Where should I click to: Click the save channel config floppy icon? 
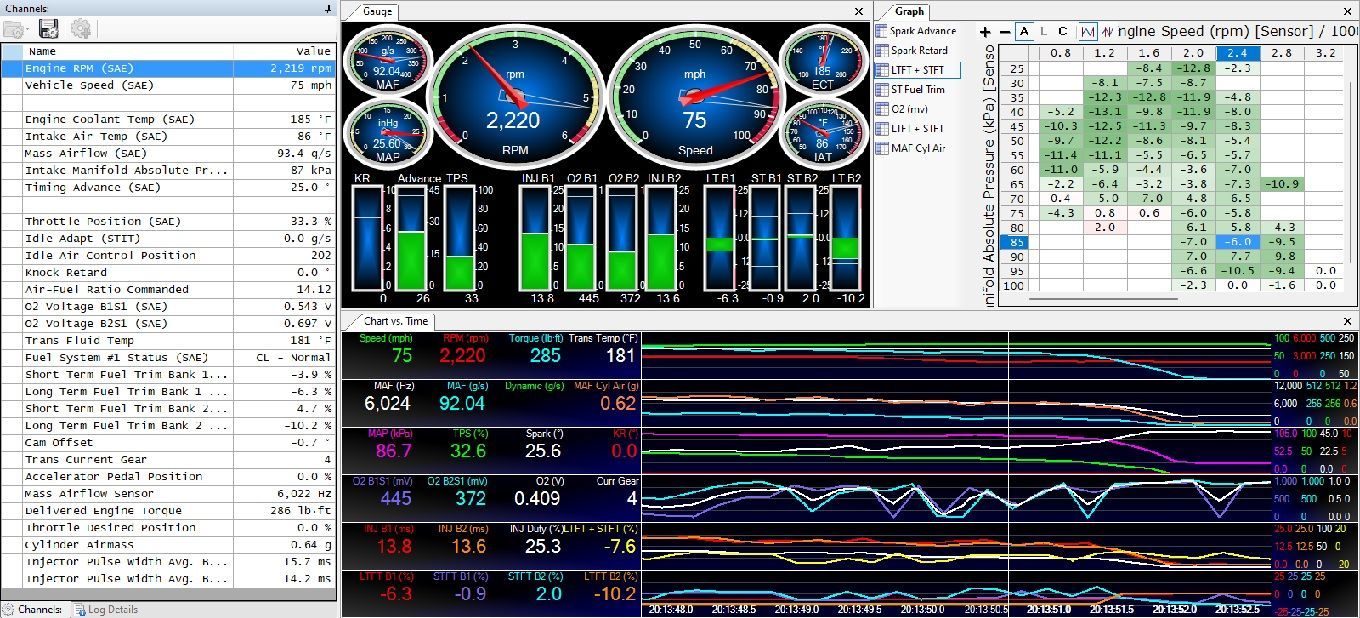point(48,29)
